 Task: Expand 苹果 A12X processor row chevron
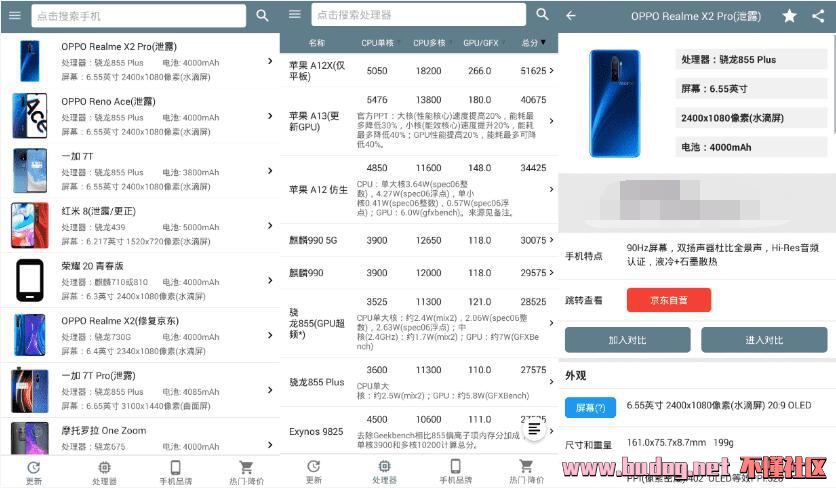[551, 70]
